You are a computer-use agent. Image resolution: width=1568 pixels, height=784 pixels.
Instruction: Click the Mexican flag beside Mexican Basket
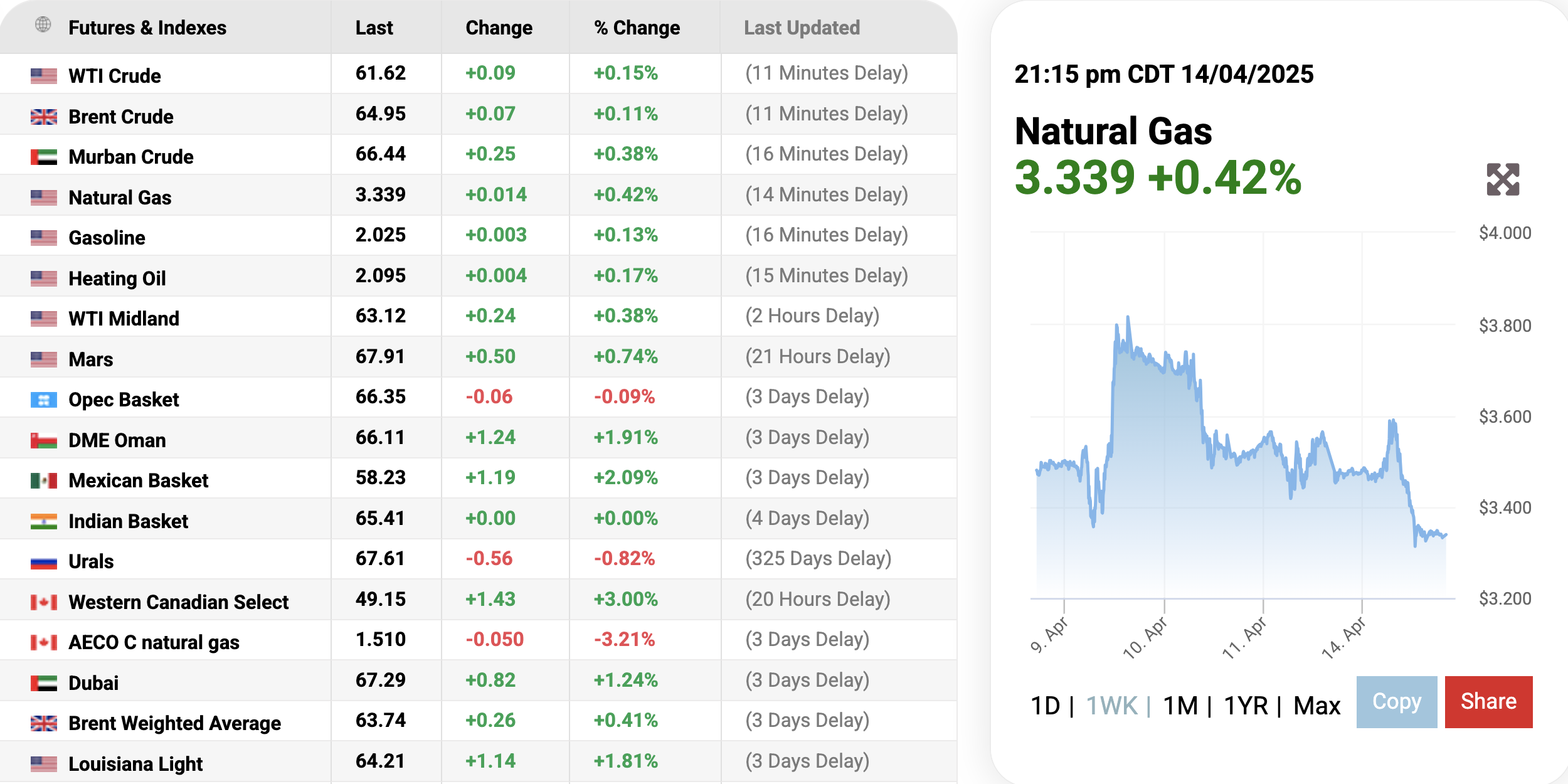point(44,480)
